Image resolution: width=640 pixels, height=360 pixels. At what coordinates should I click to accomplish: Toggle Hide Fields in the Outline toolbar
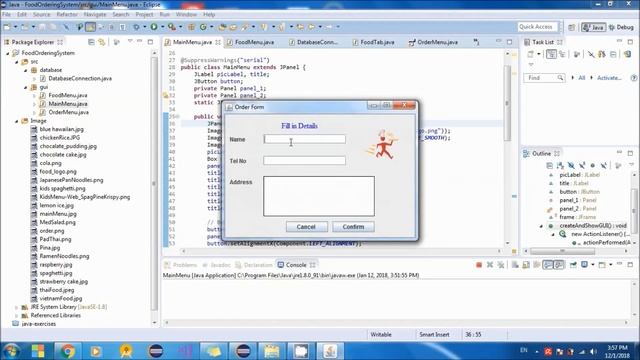tap(571, 165)
